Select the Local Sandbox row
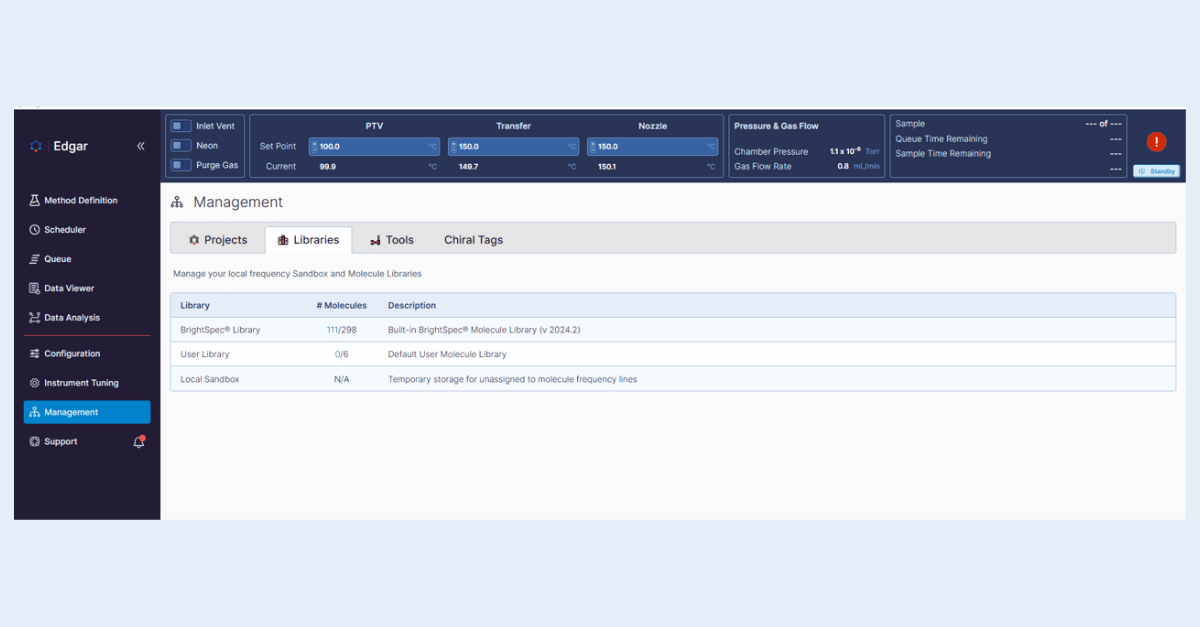The height and width of the screenshot is (627, 1200). click(673, 379)
